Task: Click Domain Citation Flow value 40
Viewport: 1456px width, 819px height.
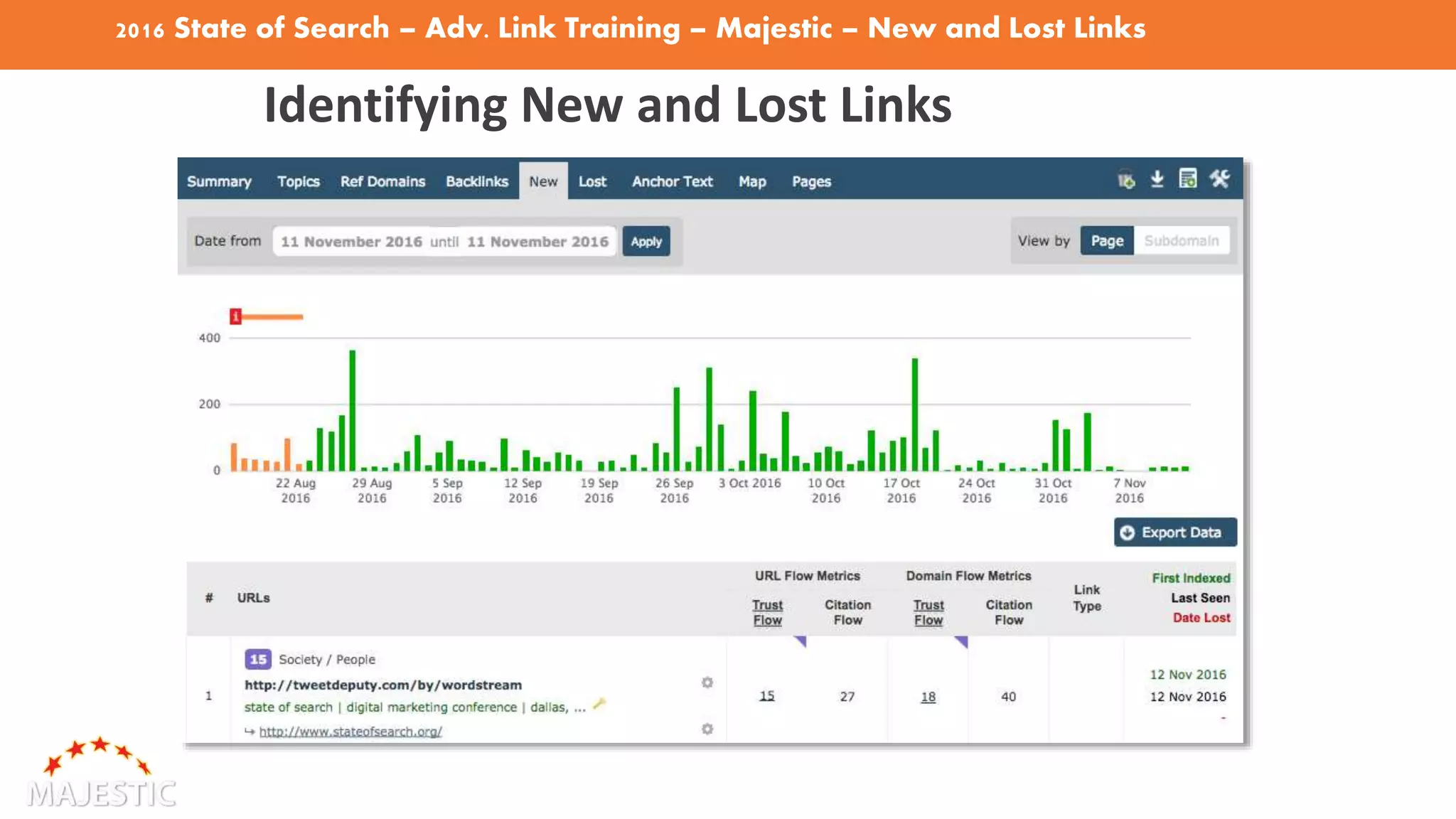Action: pyautogui.click(x=1008, y=697)
